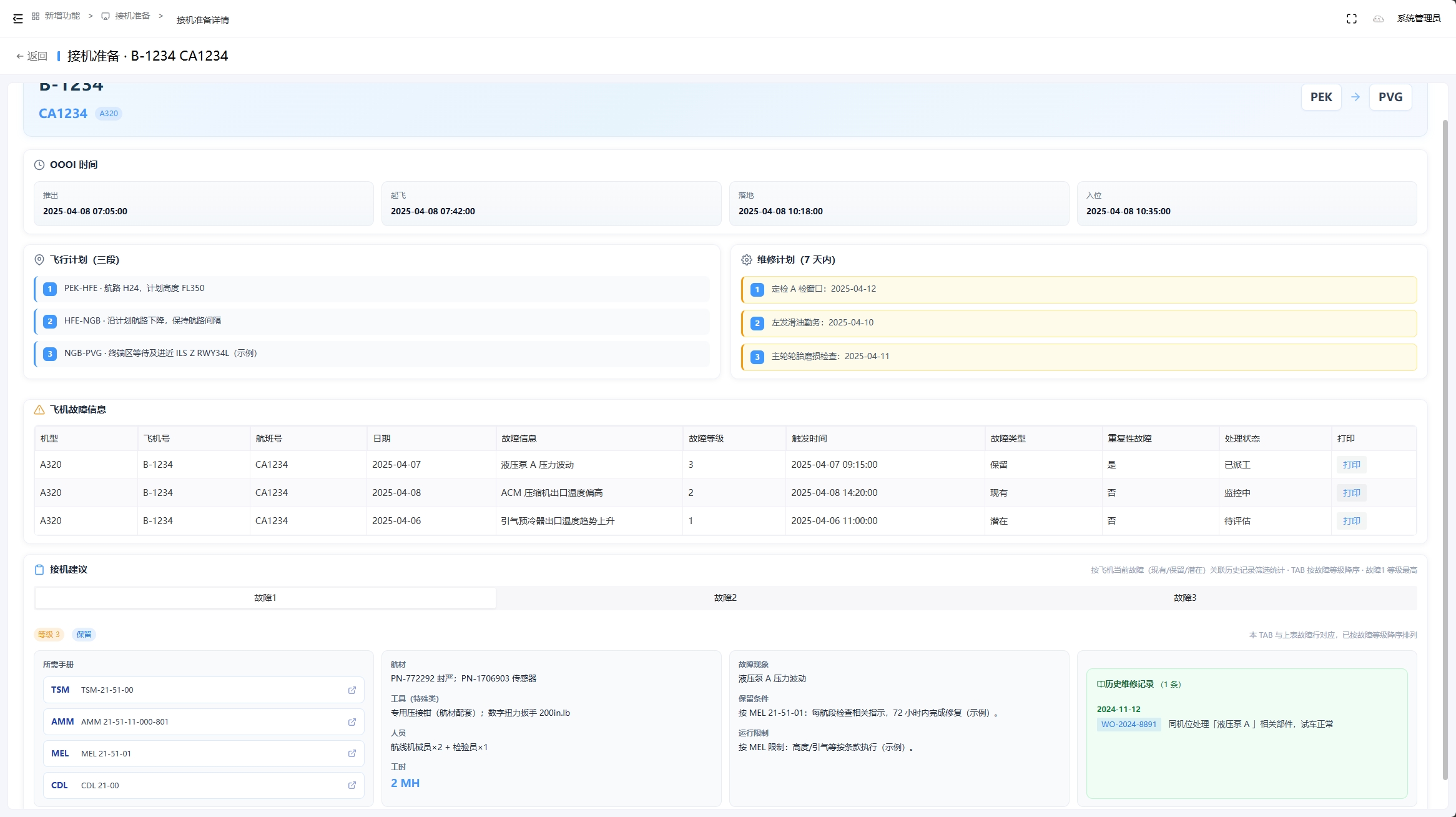Select flight leg 1 PEK-HFE

tap(372, 289)
